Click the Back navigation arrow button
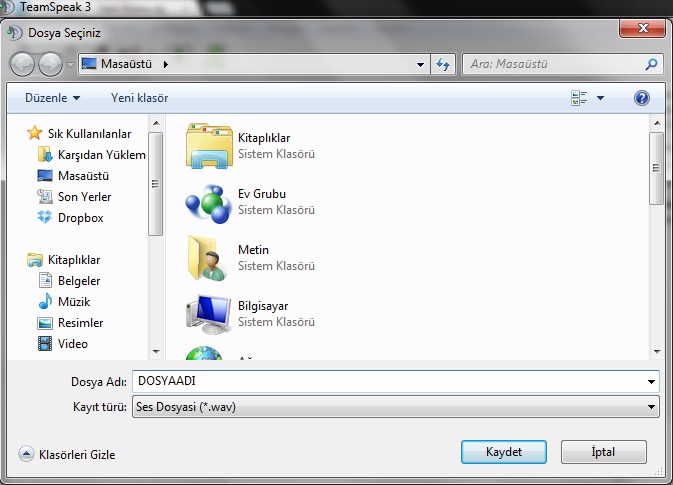Screen dimensions: 673x485 click(24, 65)
